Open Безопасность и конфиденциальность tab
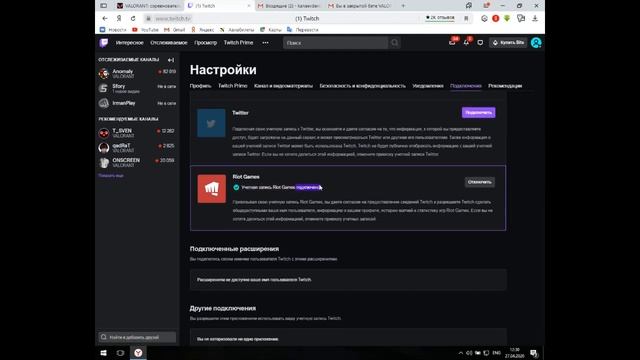 pyautogui.click(x=362, y=86)
